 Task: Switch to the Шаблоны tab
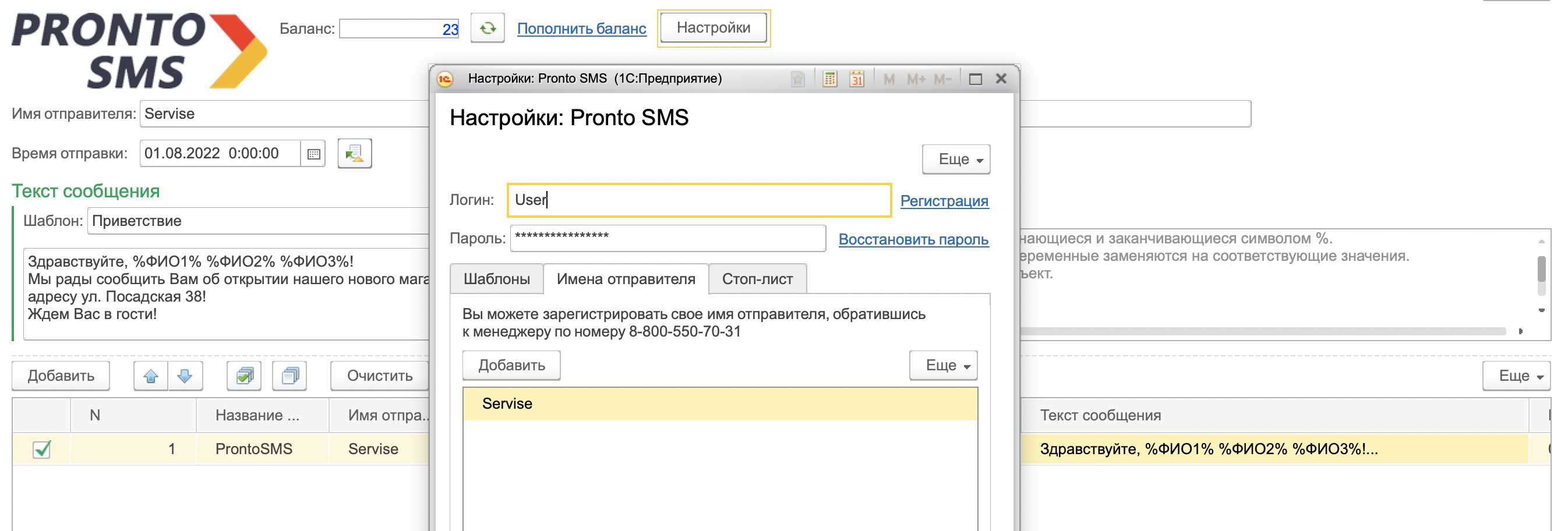(x=497, y=279)
